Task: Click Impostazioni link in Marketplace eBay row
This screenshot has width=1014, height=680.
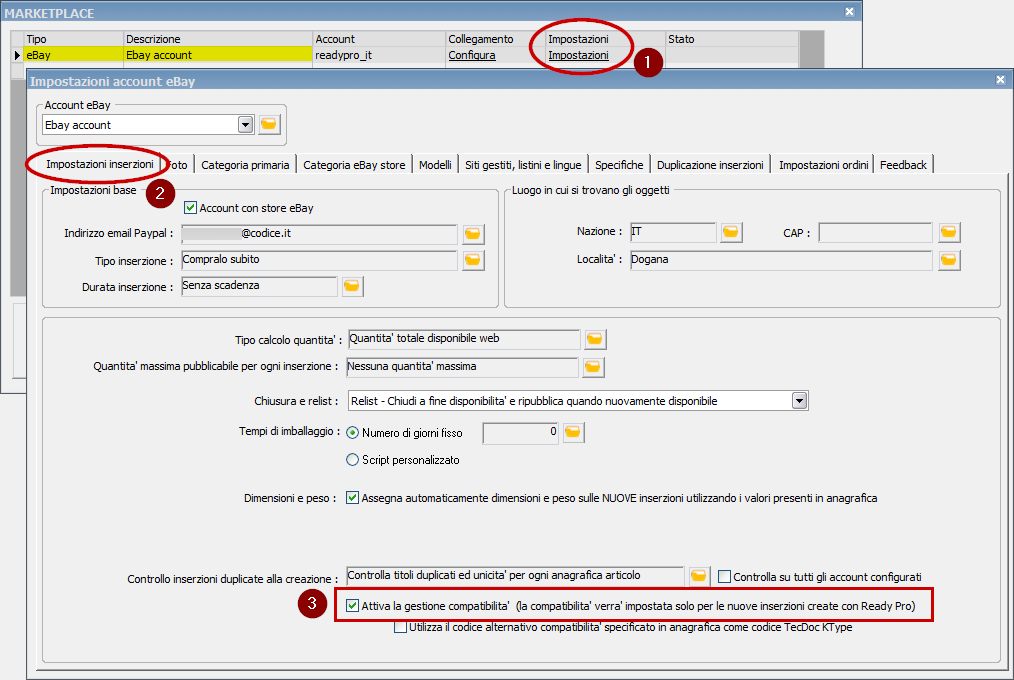Action: point(578,55)
